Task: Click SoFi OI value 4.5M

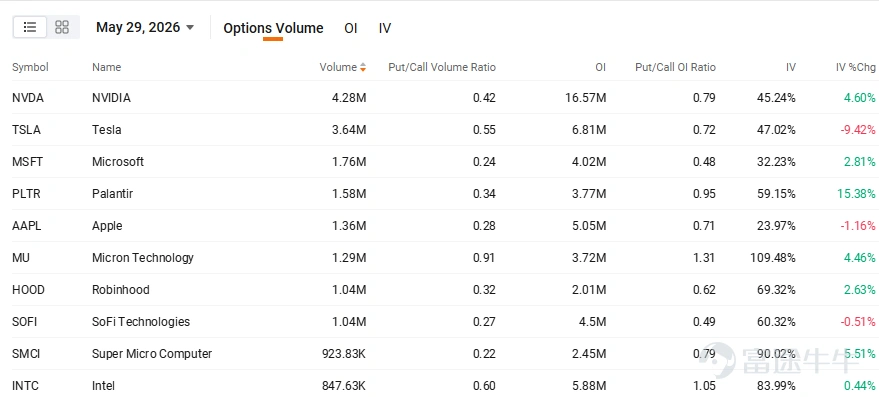Action: coord(593,322)
